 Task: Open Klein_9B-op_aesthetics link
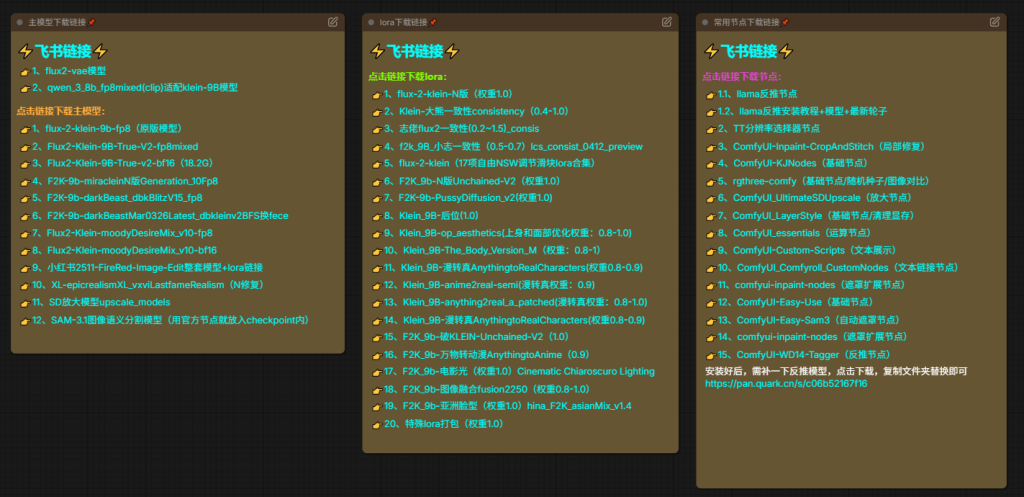tap(507, 233)
